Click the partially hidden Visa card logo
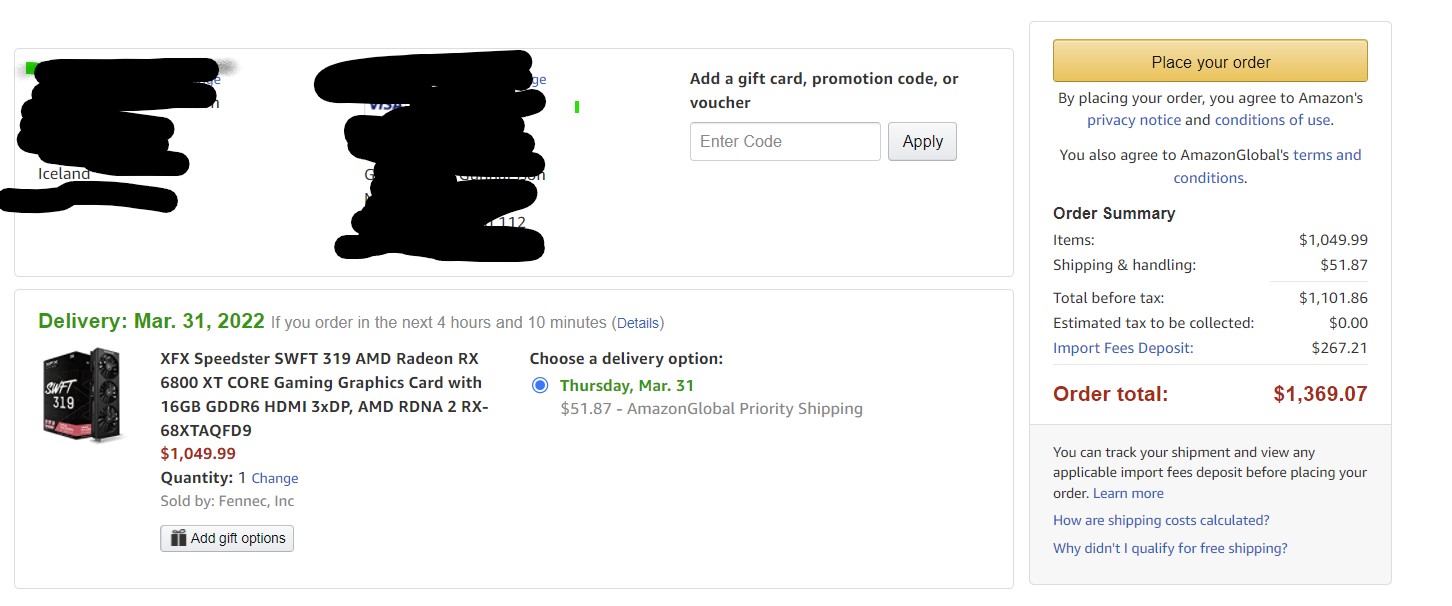Screen dimensions: 1452x606 click(x=380, y=104)
